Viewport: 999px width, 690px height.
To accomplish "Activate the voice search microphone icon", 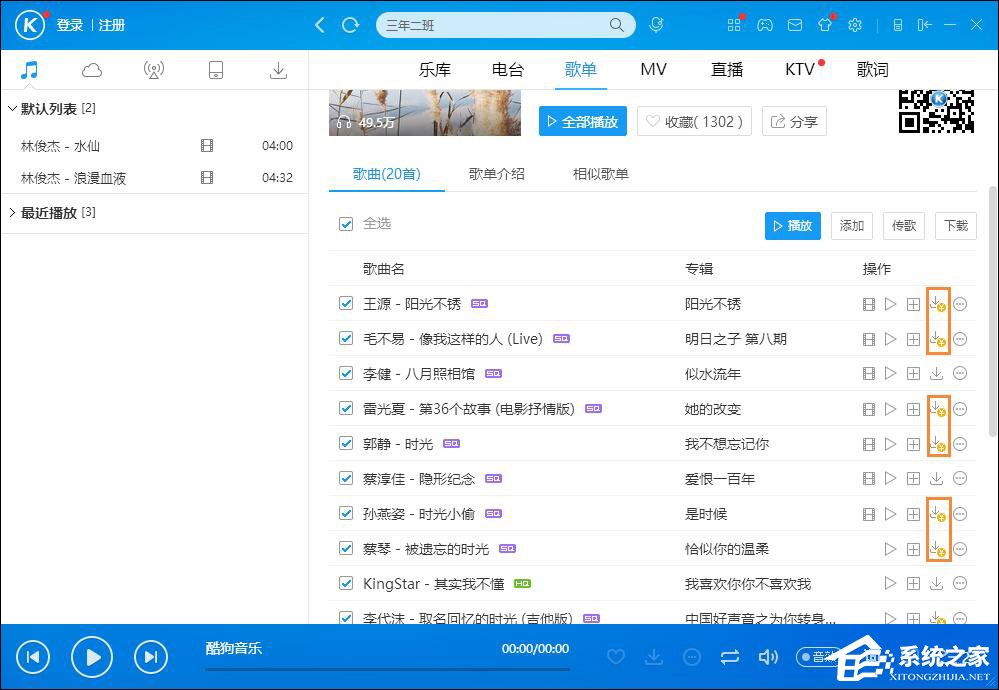I will (656, 25).
